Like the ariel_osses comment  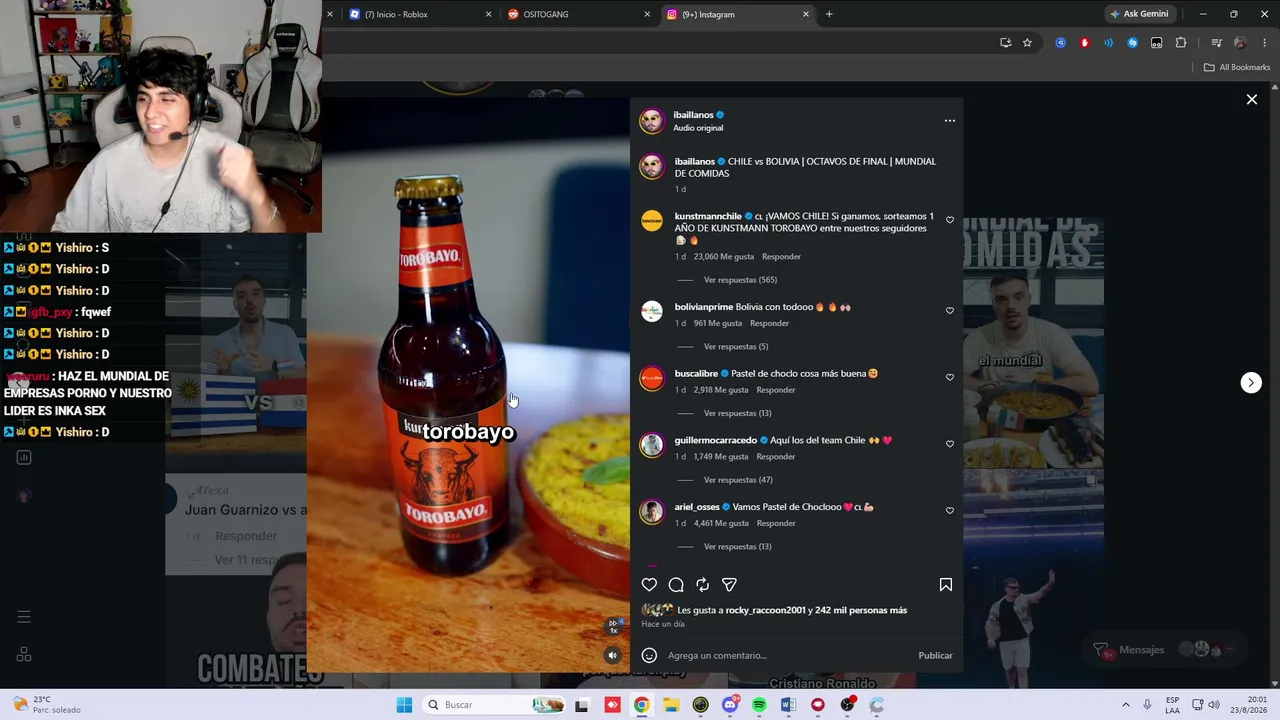coord(950,510)
